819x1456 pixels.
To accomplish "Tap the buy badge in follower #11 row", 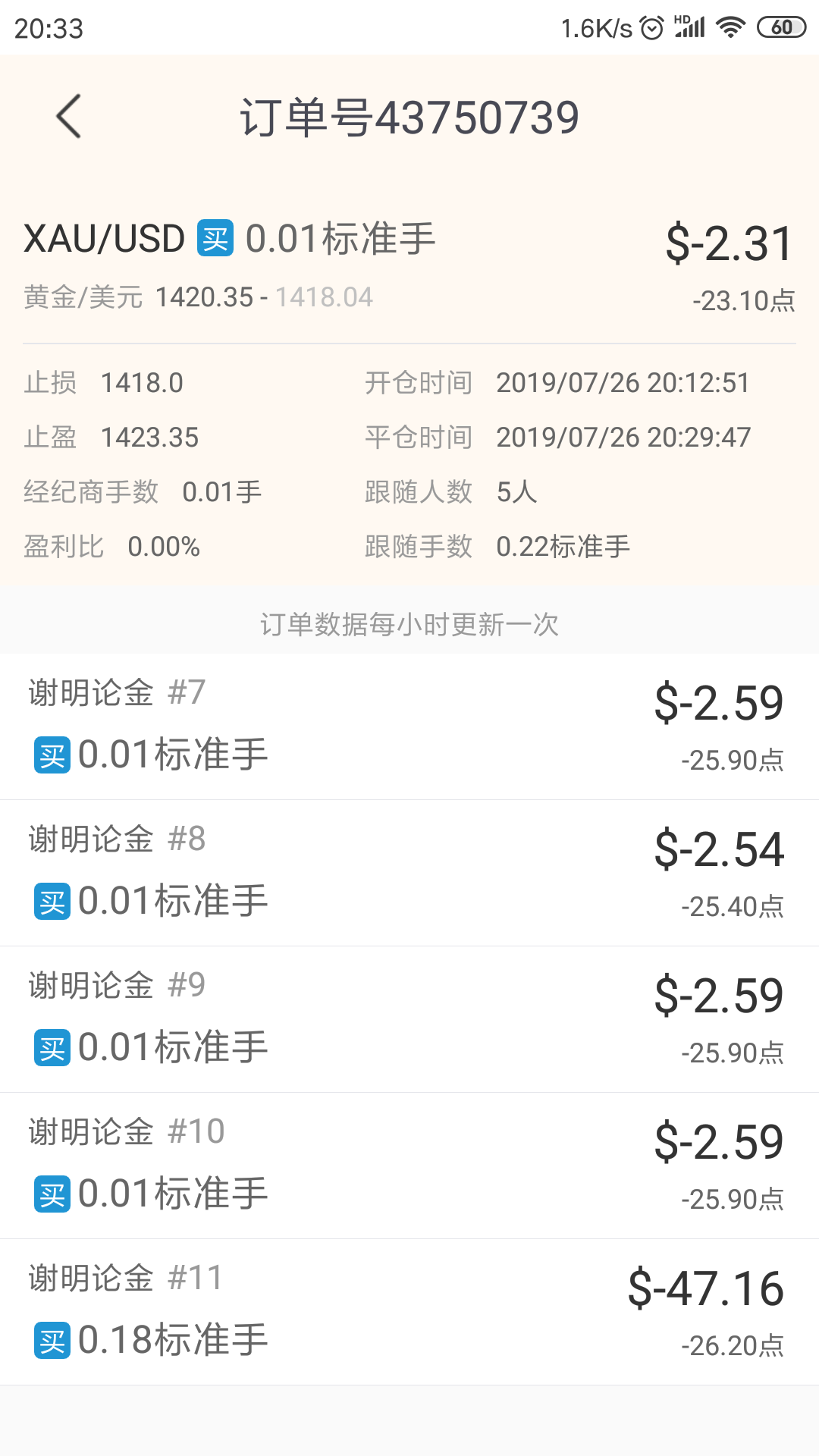I will coord(52,1341).
